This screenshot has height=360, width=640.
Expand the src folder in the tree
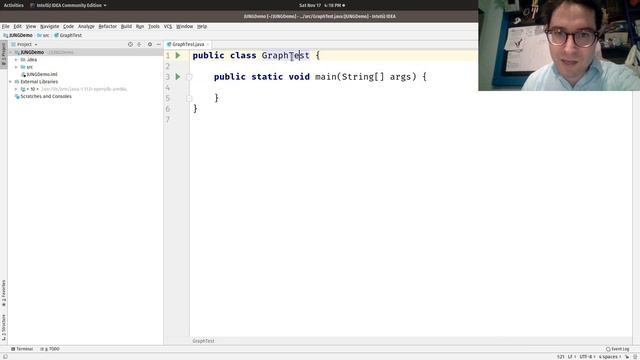[16, 67]
